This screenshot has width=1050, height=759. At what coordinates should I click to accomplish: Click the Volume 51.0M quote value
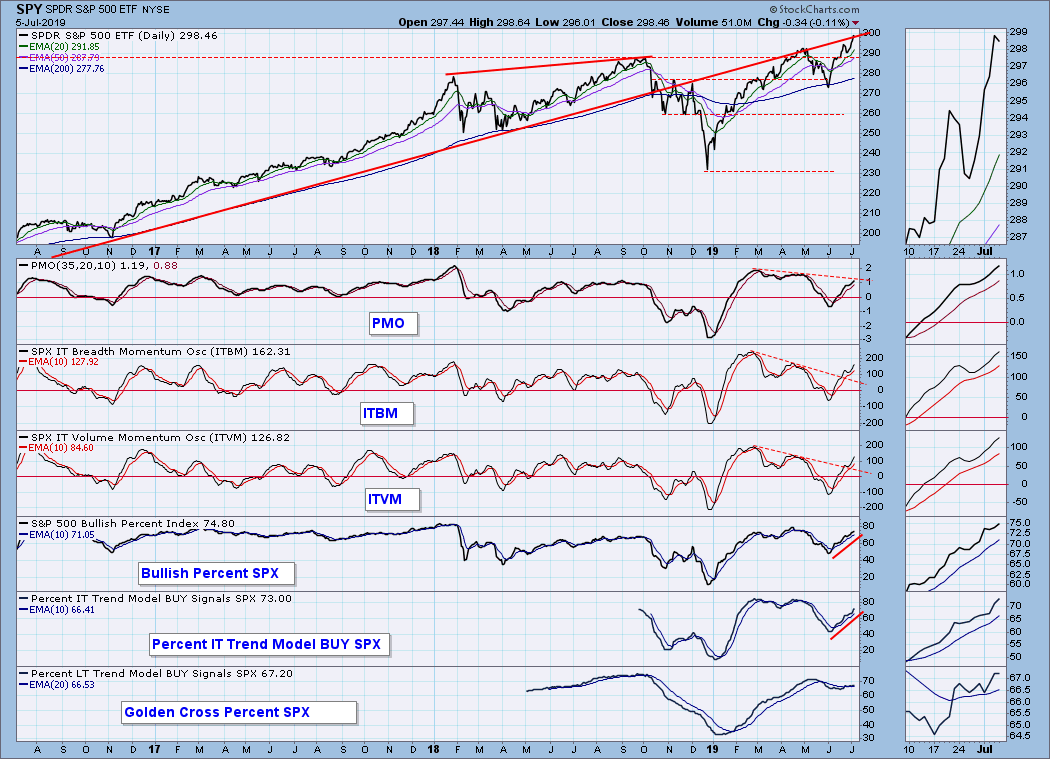pos(713,22)
